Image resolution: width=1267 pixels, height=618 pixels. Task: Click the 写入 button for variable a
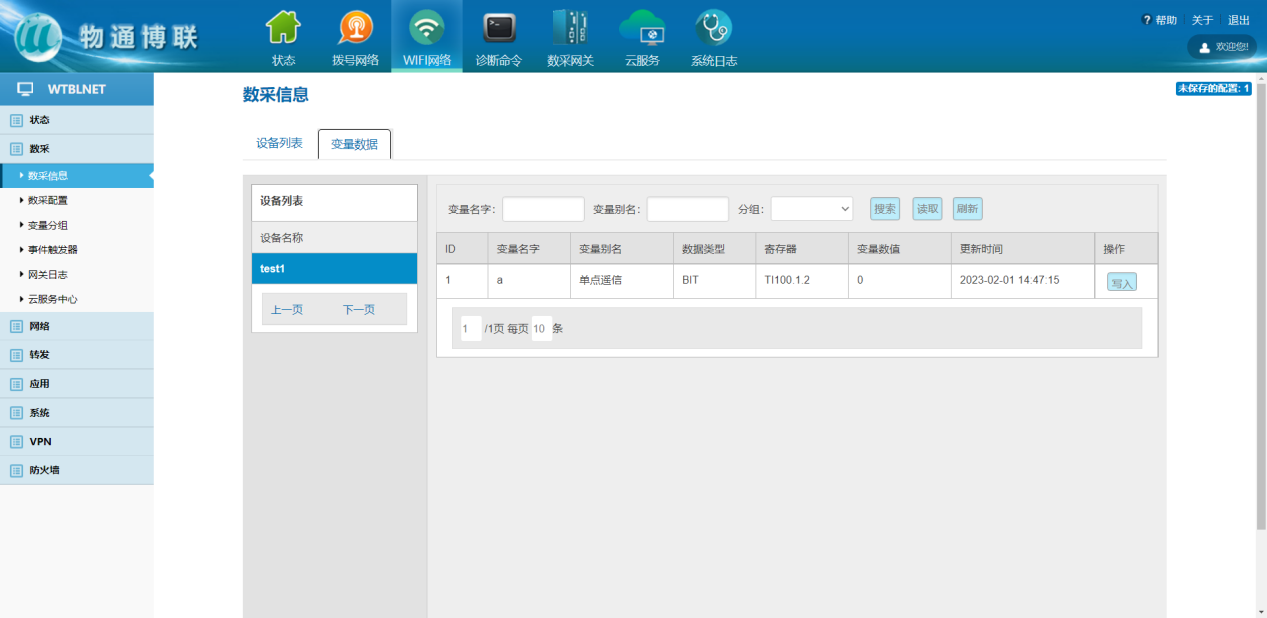tap(1121, 283)
